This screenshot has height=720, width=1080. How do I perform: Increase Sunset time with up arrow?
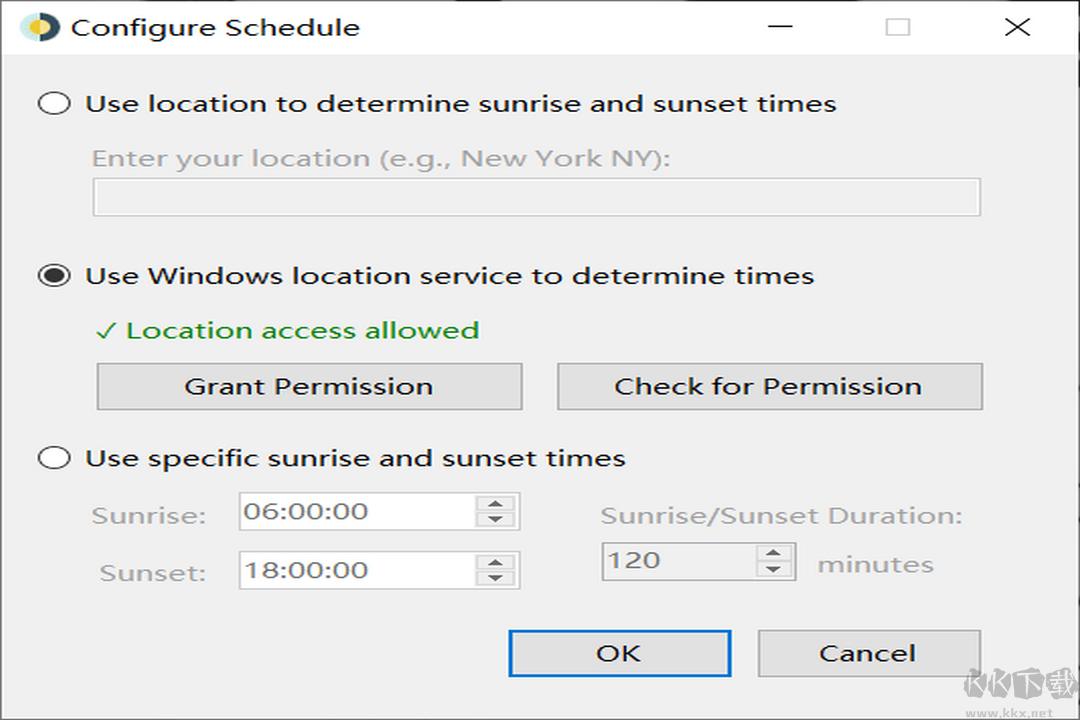(x=495, y=563)
